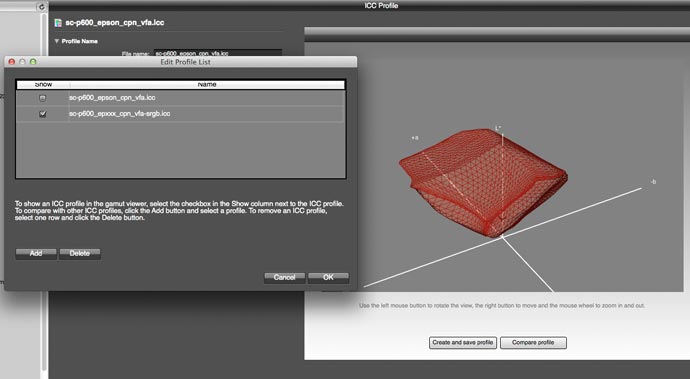This screenshot has height=379, width=690.
Task: Select the sc-p600_epson_cpn_vfa.icc row name
Action: (112, 98)
